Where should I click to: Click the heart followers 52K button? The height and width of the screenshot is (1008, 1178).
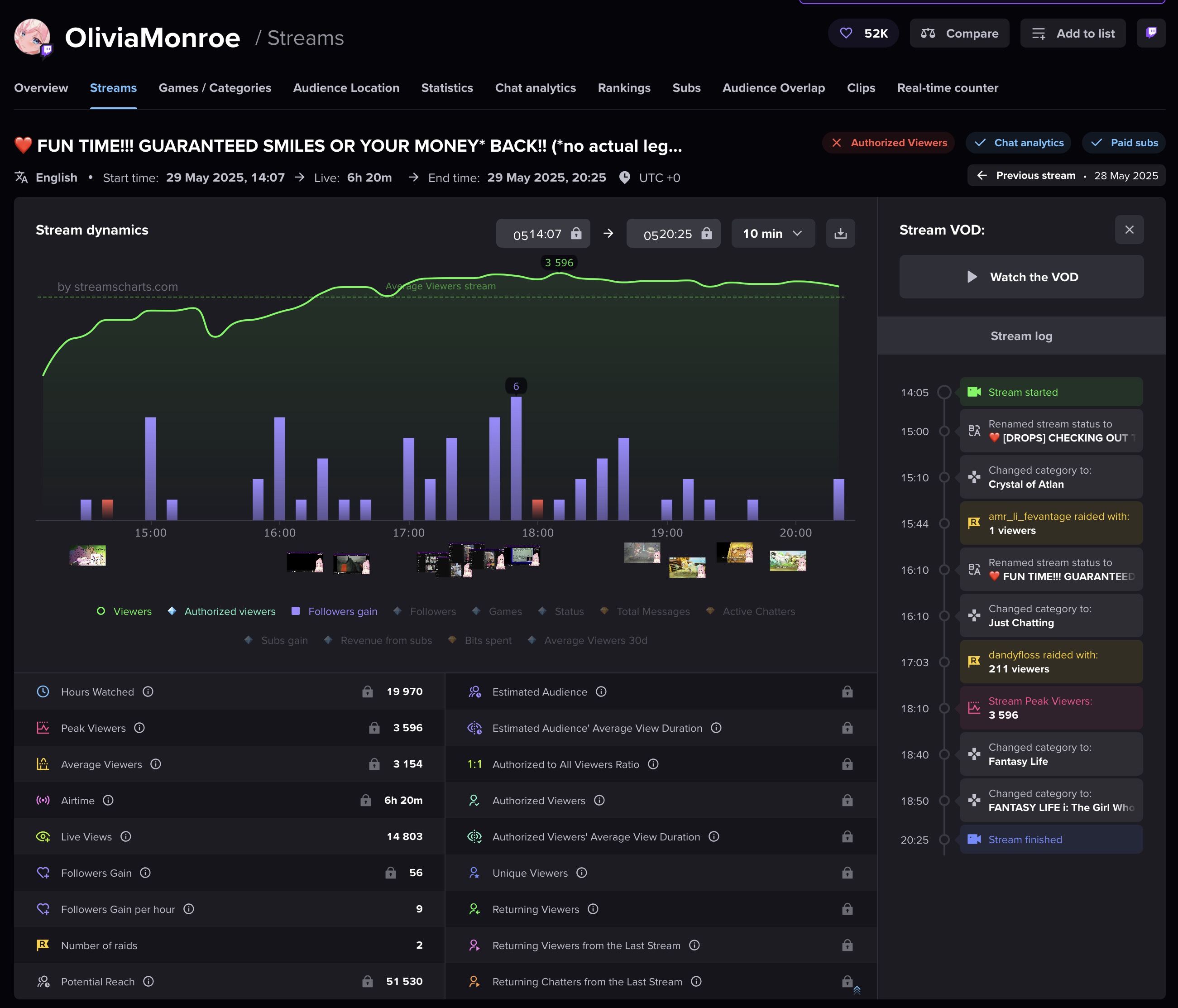(863, 33)
